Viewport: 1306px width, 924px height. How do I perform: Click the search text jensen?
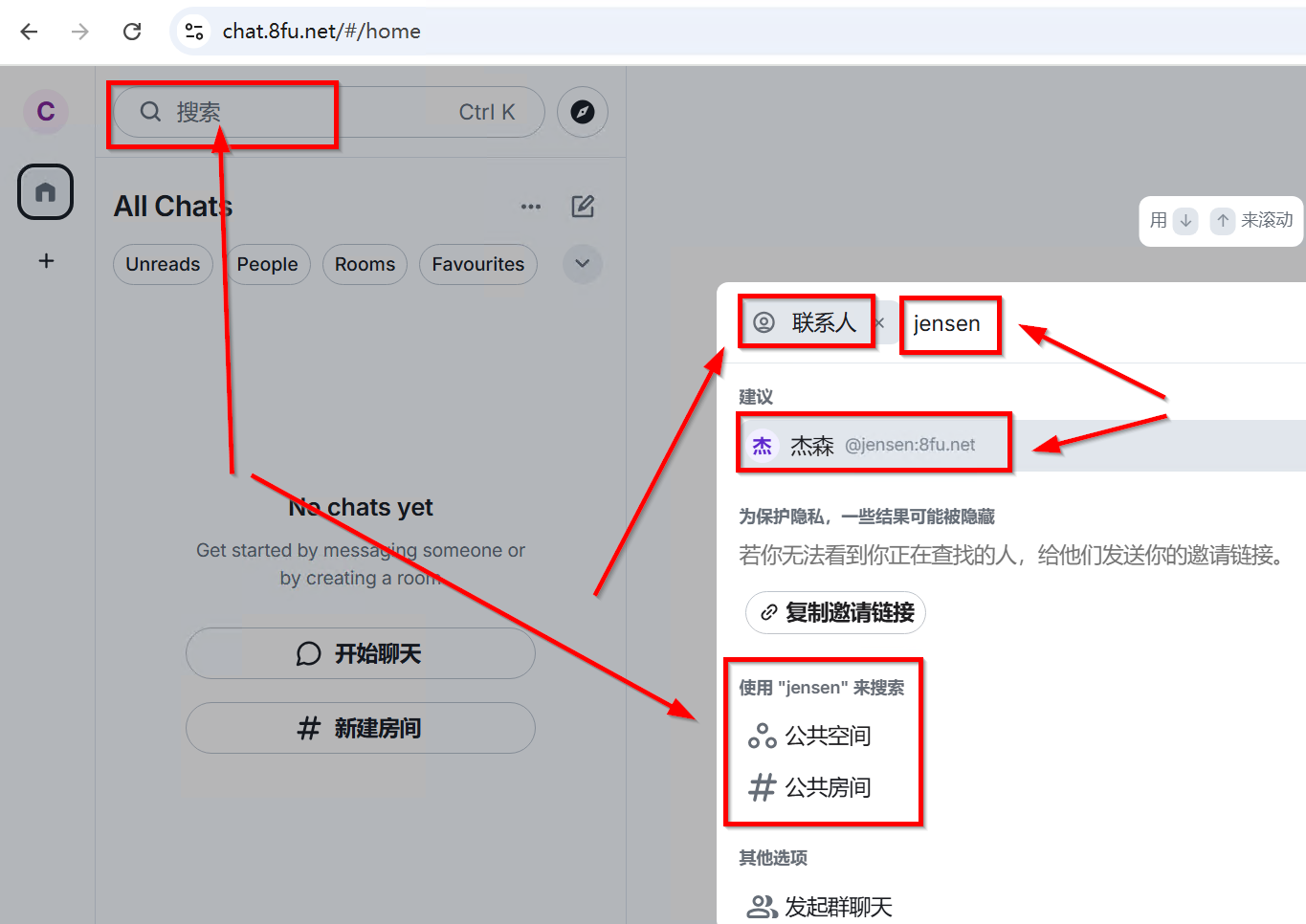coord(946,324)
